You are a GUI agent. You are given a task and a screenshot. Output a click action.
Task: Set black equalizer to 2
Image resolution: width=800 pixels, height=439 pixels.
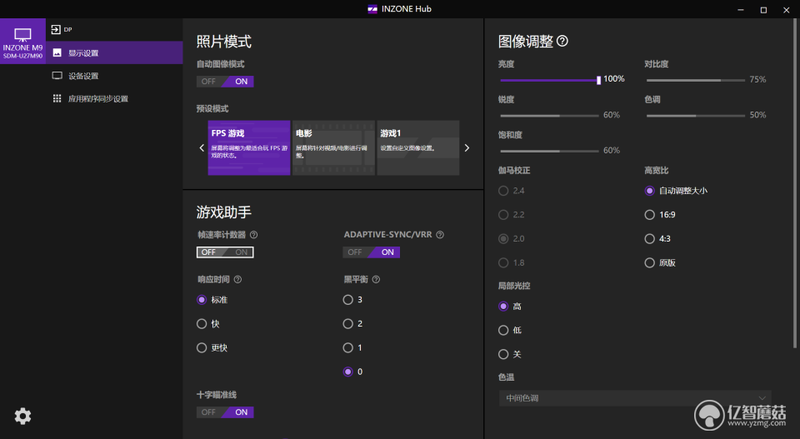pos(348,324)
